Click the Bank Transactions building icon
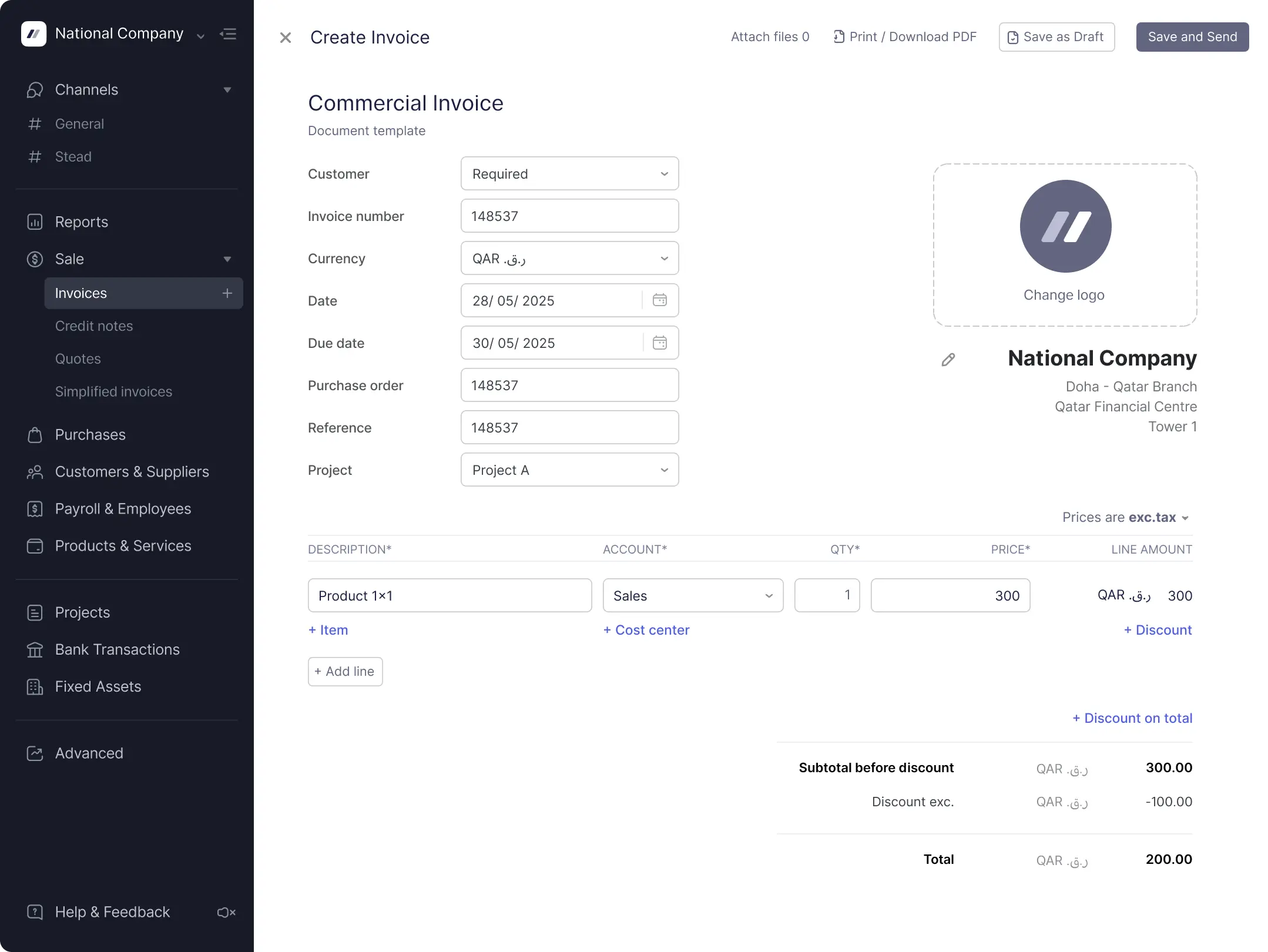This screenshot has height=952, width=1268. click(35, 649)
